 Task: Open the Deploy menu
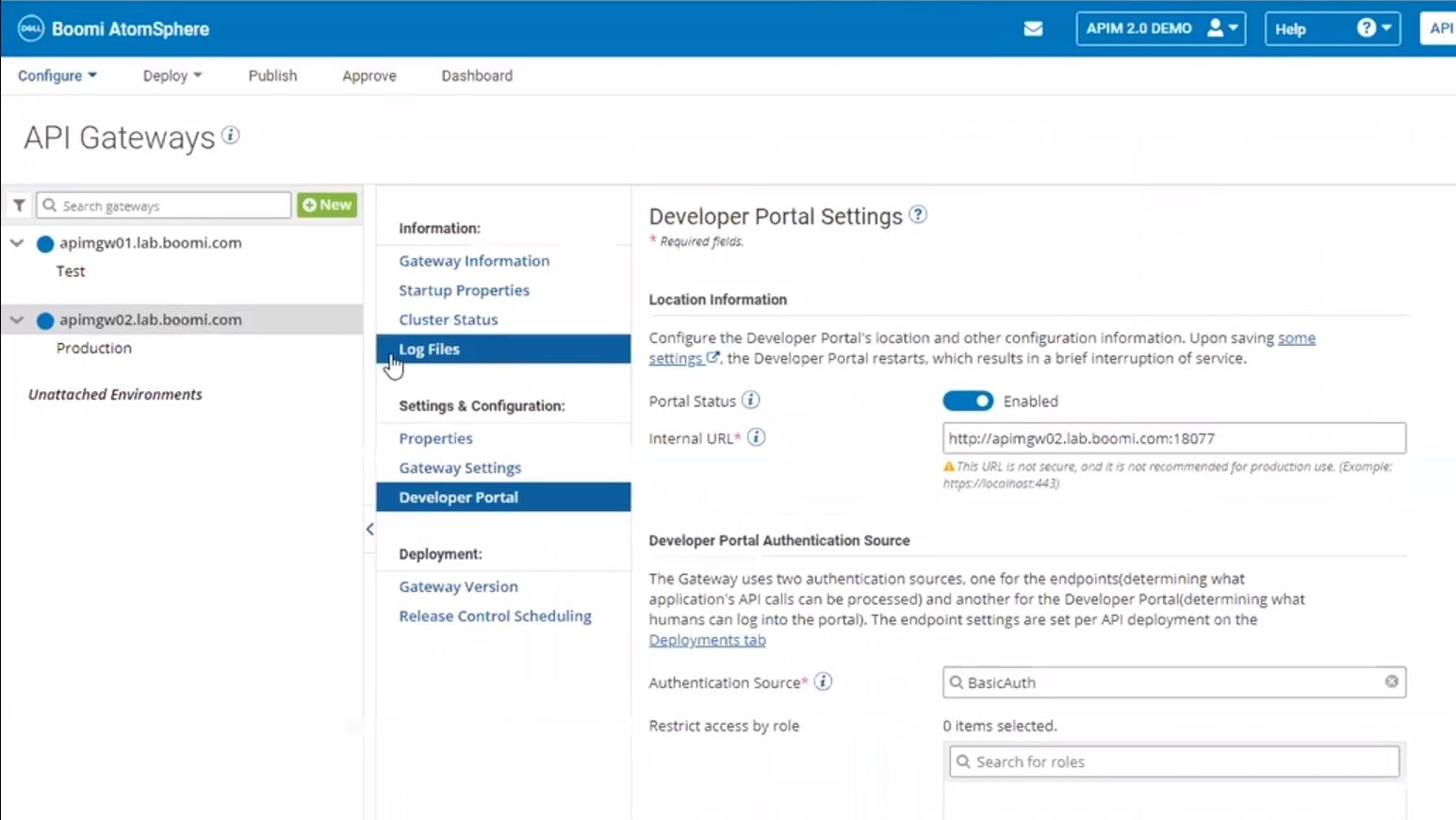172,75
